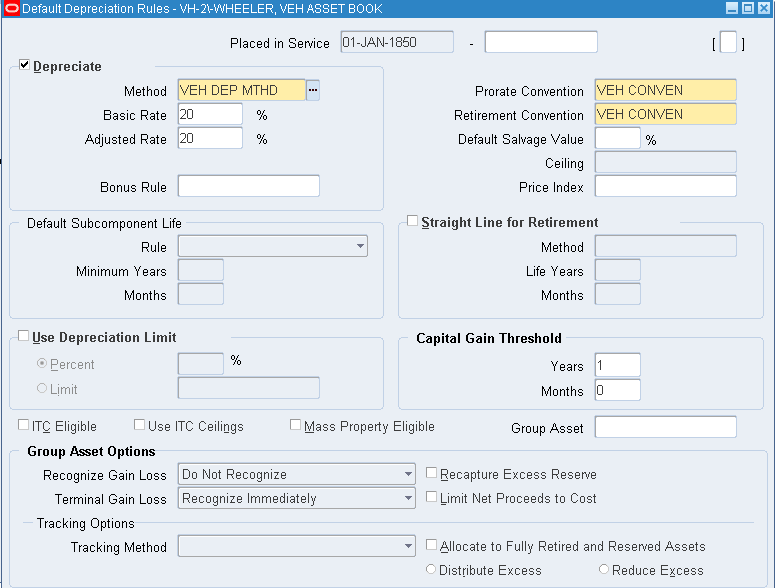Screen dimensions: 775x588
Task: Select the Reduce Excess radio button
Action: click(x=604, y=570)
